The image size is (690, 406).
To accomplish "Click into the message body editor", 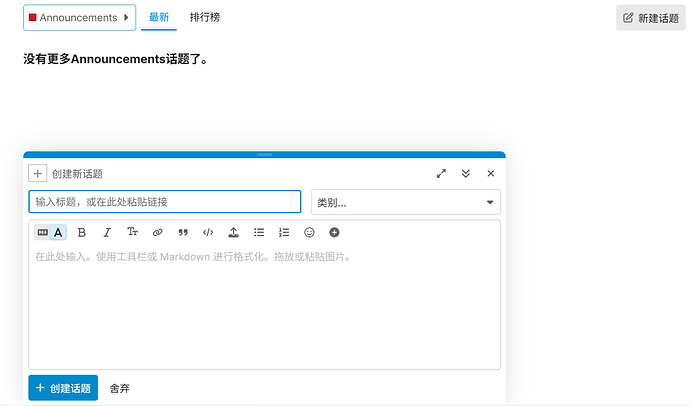I will click(x=264, y=306).
